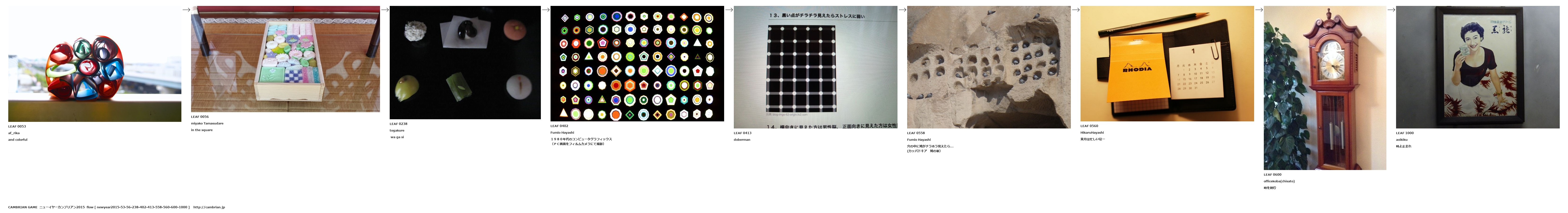Click the author name 'af_rika'
This screenshot has width=1568, height=213.
tap(13, 133)
